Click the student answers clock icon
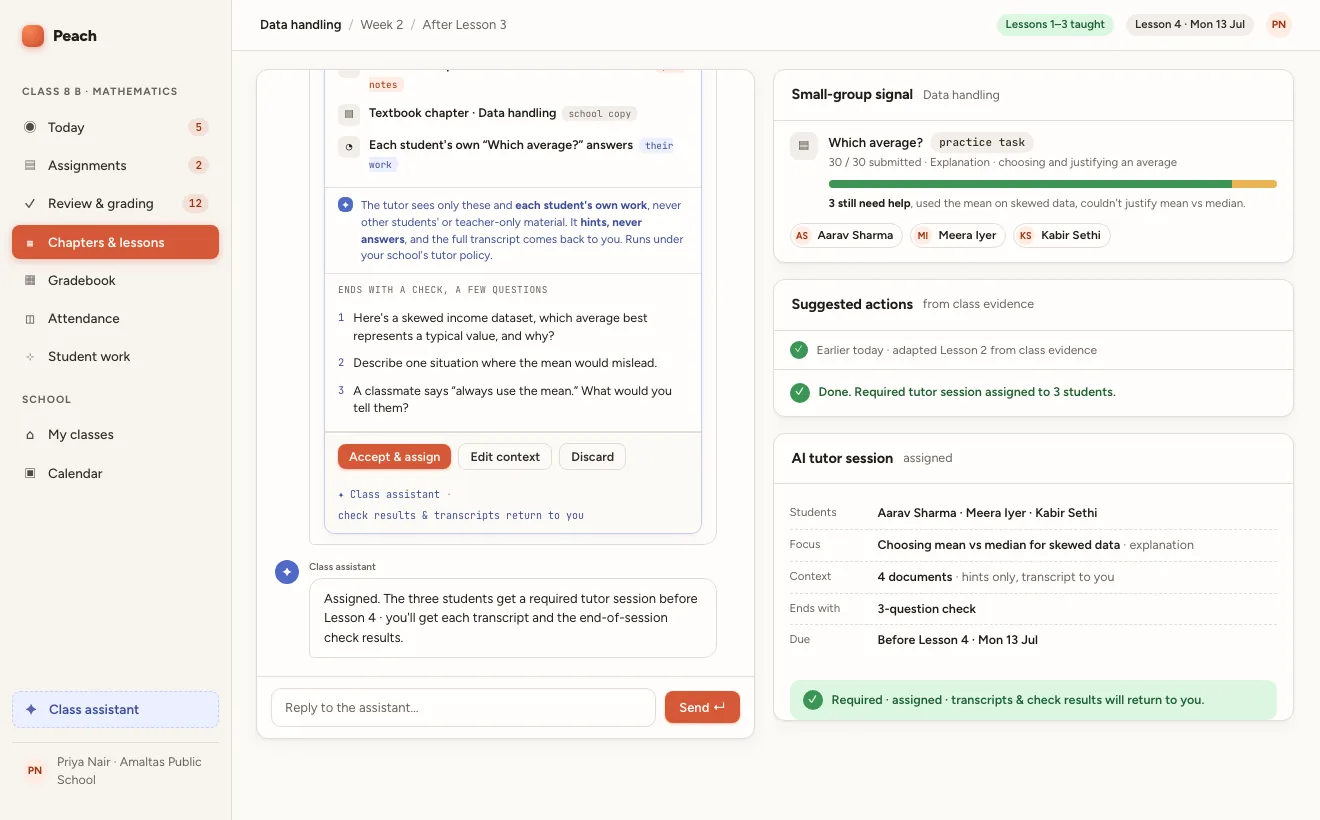 click(348, 147)
